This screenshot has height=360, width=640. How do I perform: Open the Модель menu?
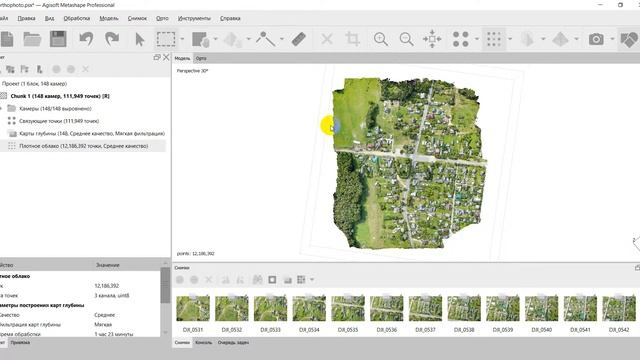point(109,18)
